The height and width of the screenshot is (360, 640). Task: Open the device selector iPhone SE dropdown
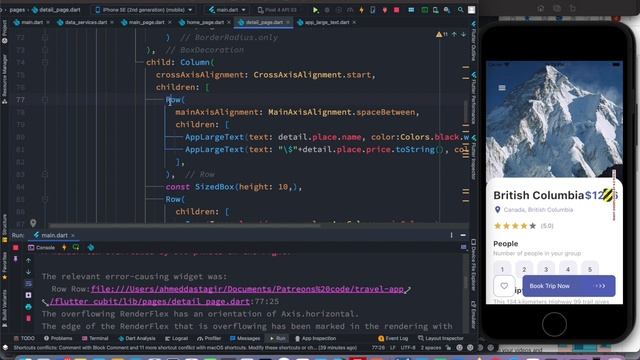click(143, 10)
